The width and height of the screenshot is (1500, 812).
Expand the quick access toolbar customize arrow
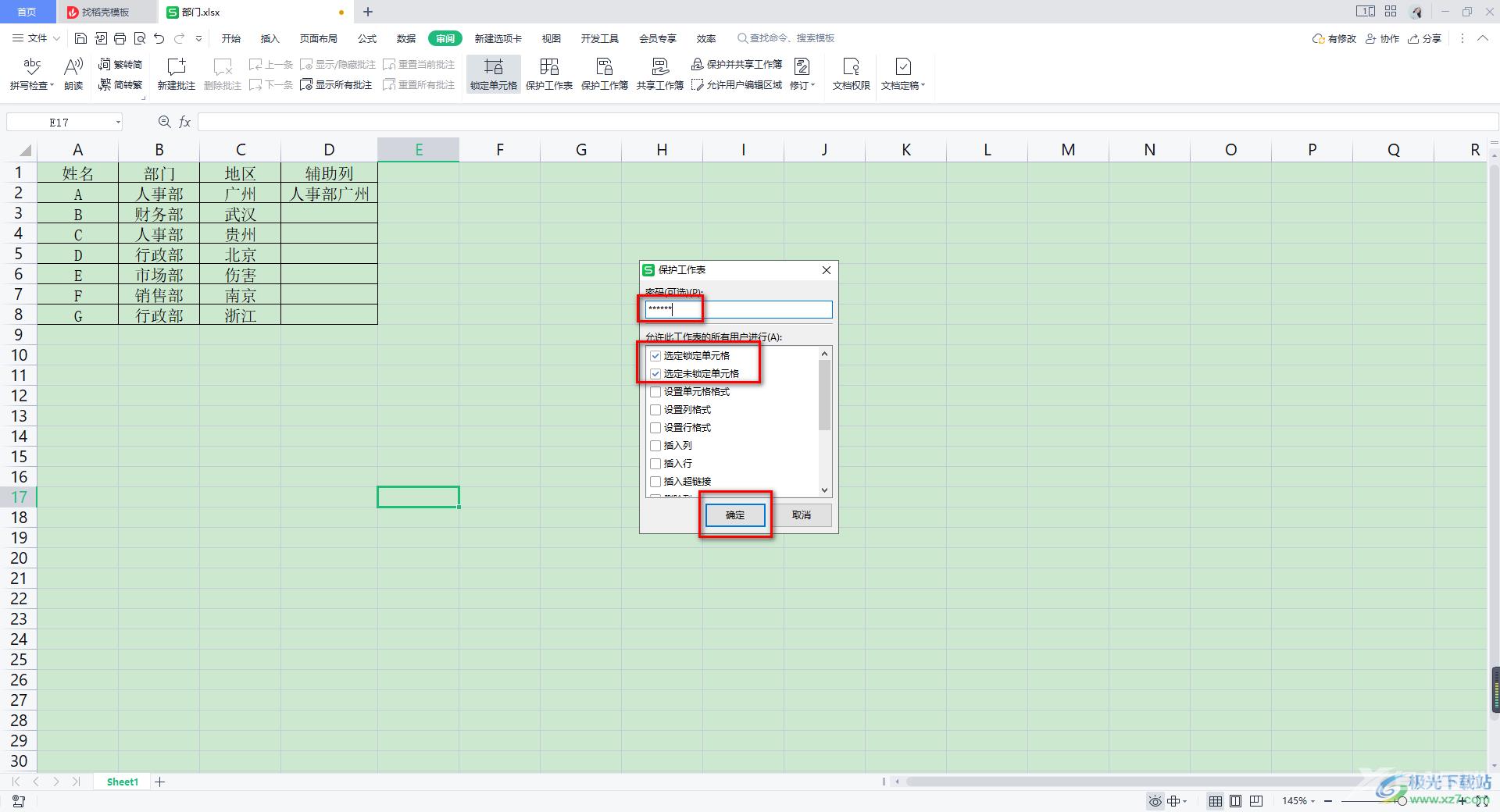pyautogui.click(x=198, y=38)
